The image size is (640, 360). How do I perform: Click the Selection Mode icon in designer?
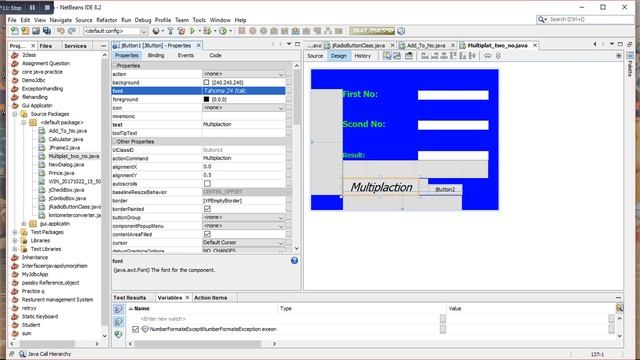click(x=387, y=56)
